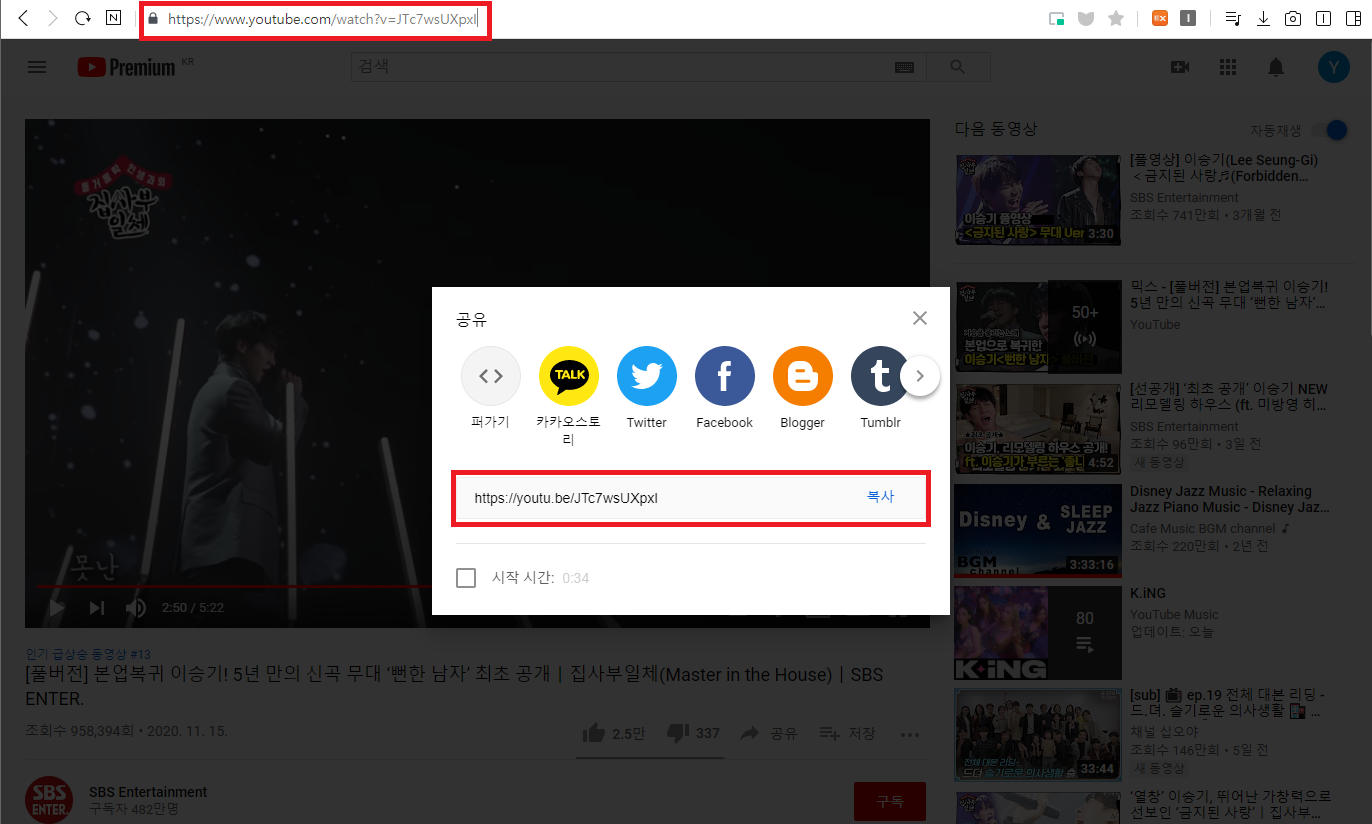Image resolution: width=1372 pixels, height=824 pixels.
Task: Click the Naver N icon in the toolbar
Action: pos(115,18)
